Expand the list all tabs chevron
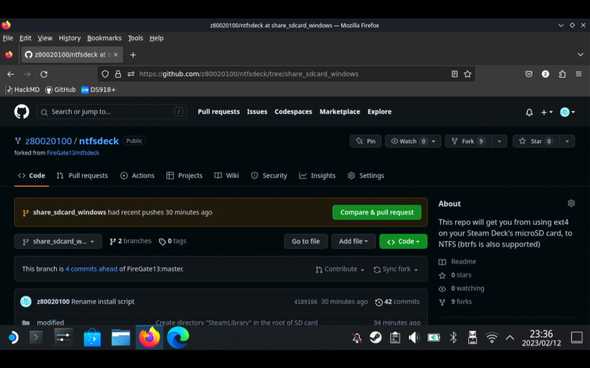 point(580,54)
